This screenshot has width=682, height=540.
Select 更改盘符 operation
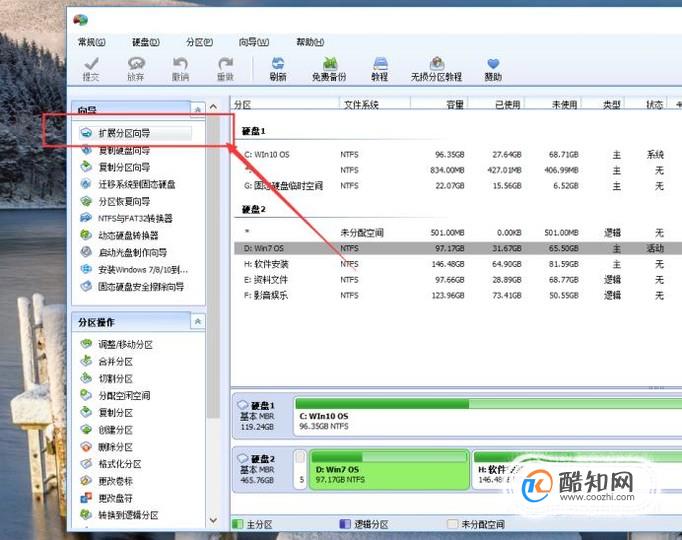click(107, 498)
